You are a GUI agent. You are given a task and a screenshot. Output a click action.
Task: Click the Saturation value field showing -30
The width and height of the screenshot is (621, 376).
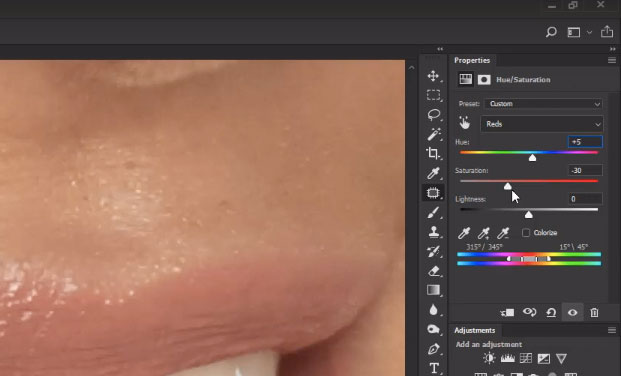tap(585, 170)
